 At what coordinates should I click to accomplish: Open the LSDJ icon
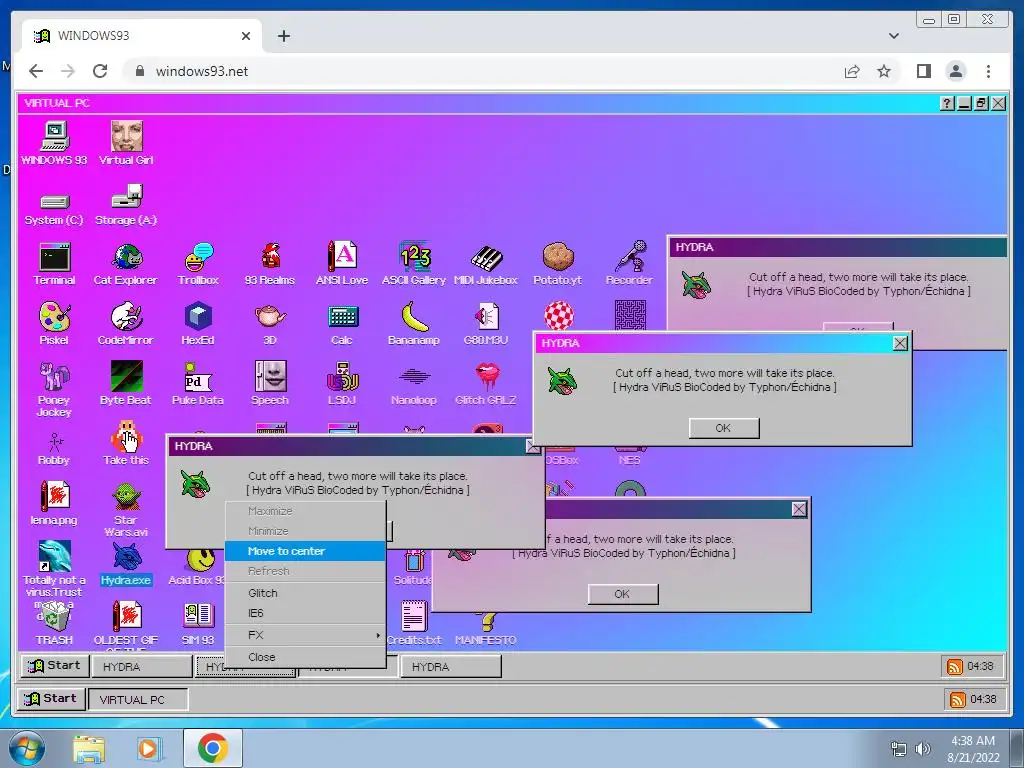(342, 384)
